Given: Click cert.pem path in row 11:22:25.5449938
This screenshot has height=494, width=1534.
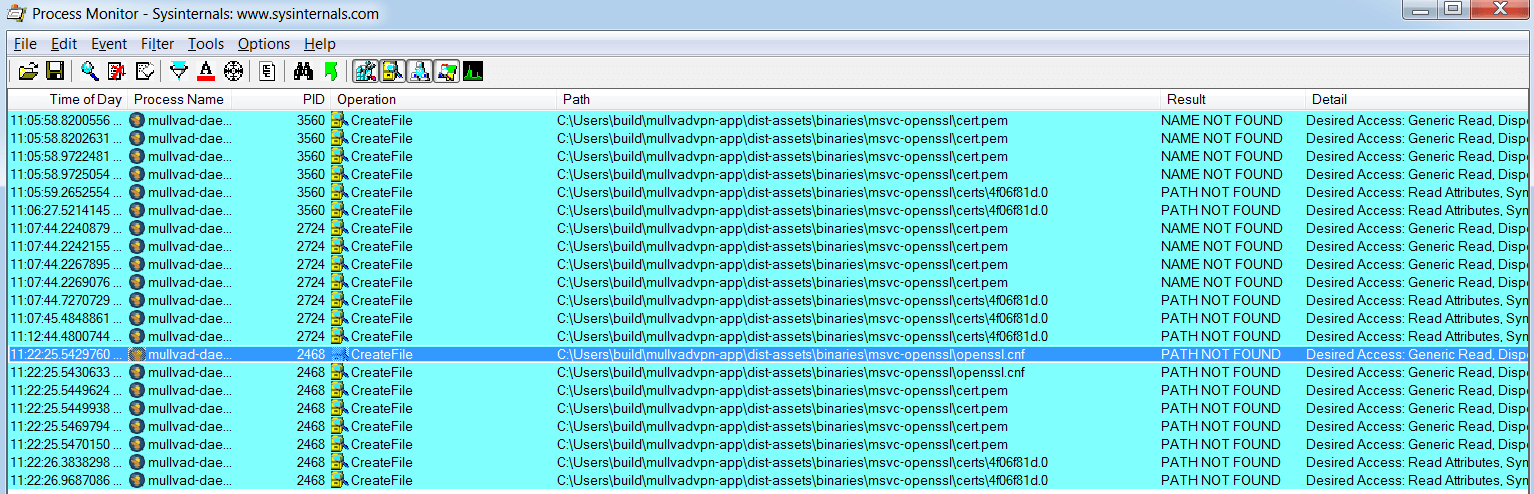Looking at the screenshot, I should point(782,408).
